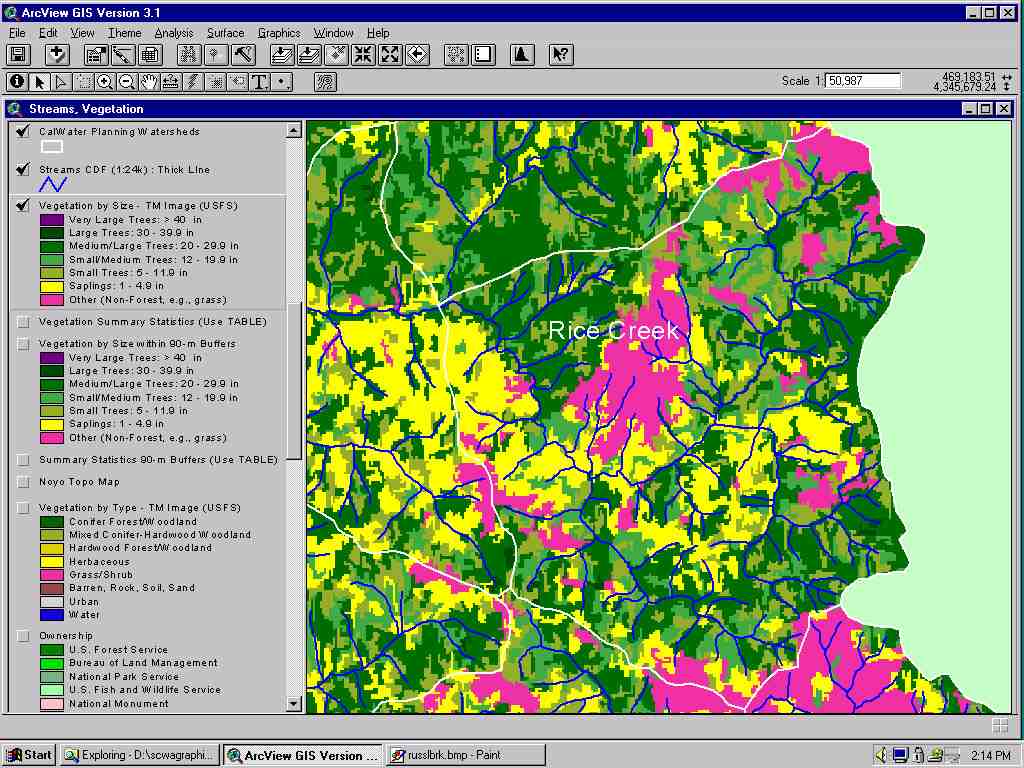Open the Query Builder hammer button
The image size is (1024, 768).
pyautogui.click(x=243, y=55)
